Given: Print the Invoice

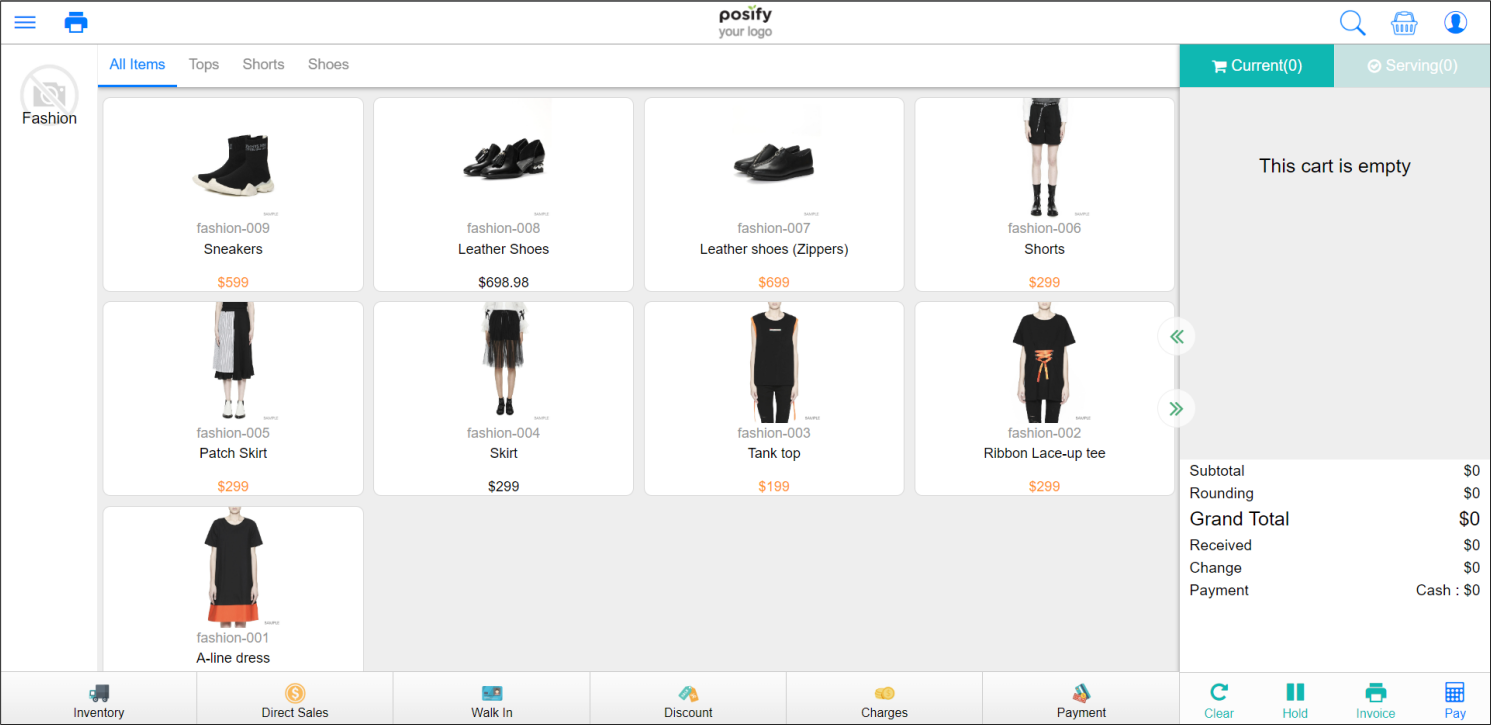Looking at the screenshot, I should coord(1375,700).
